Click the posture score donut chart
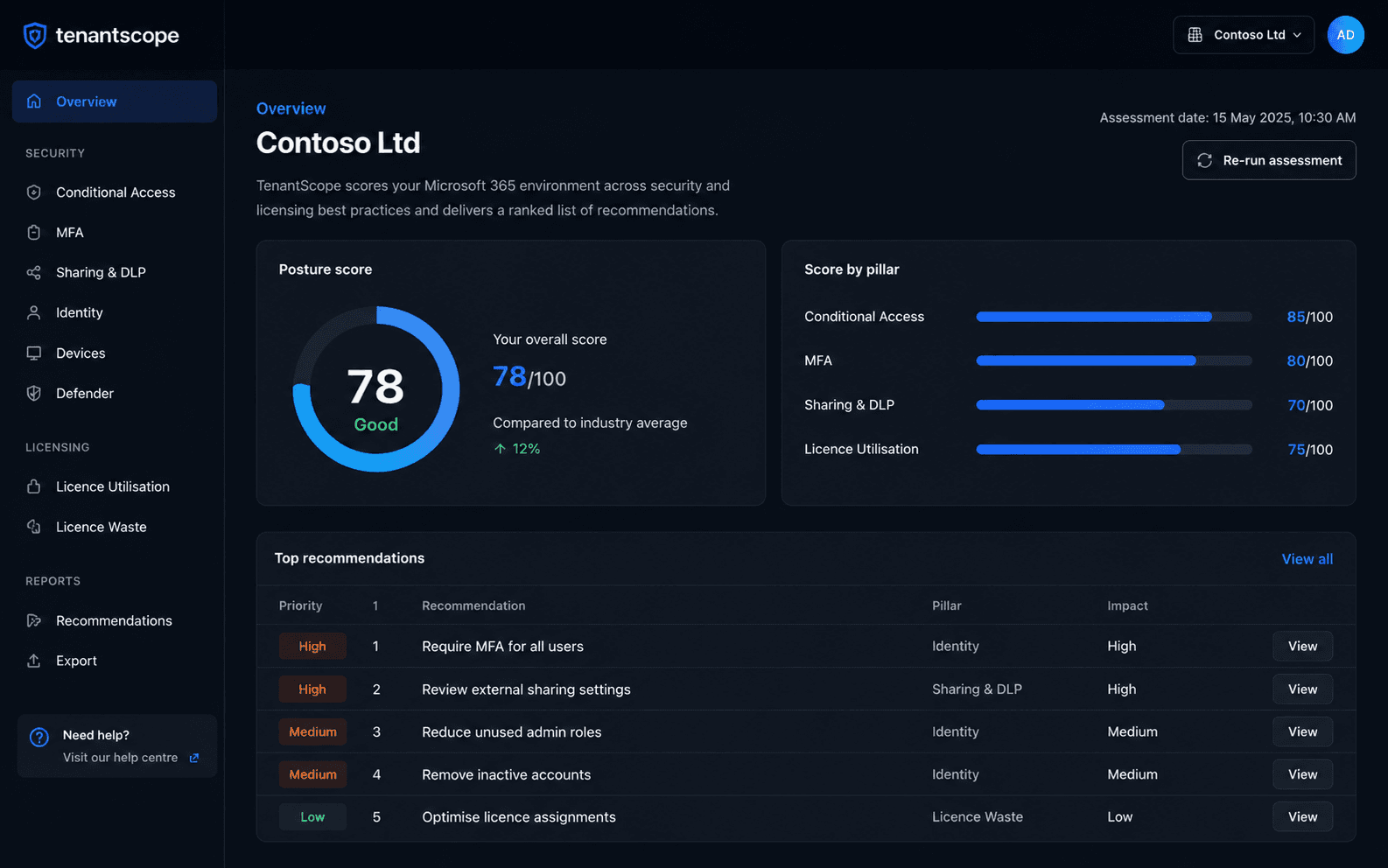The image size is (1388, 868). point(376,388)
